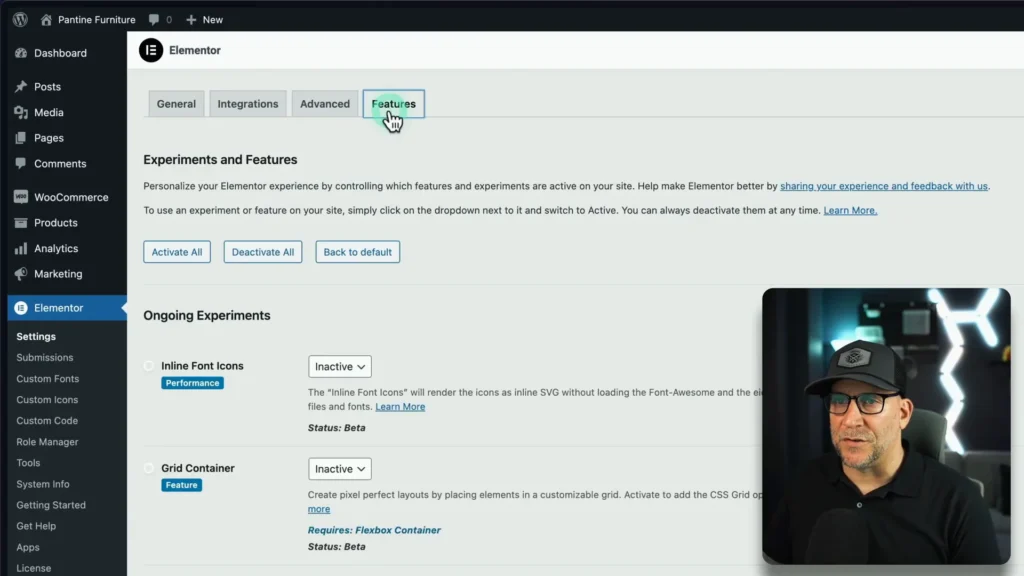
Task: Open sharing your experience and feedback link
Action: [x=884, y=186]
